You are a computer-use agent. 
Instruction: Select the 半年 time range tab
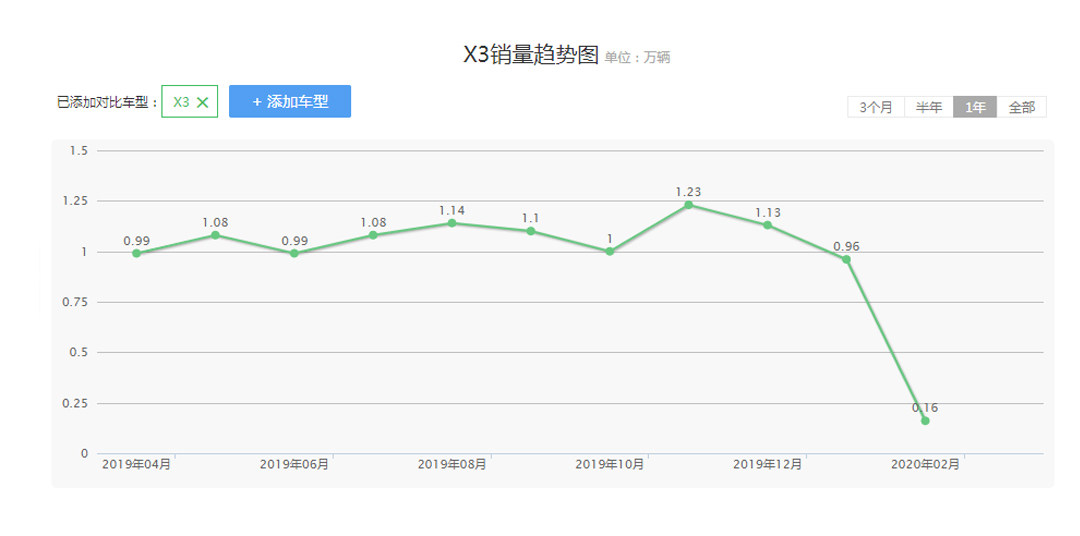point(929,107)
